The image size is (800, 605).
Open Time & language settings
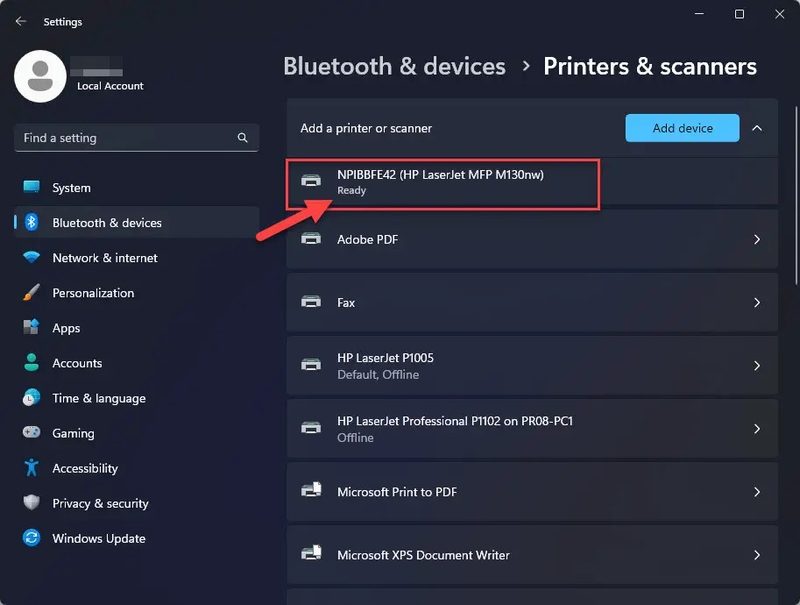pos(98,398)
